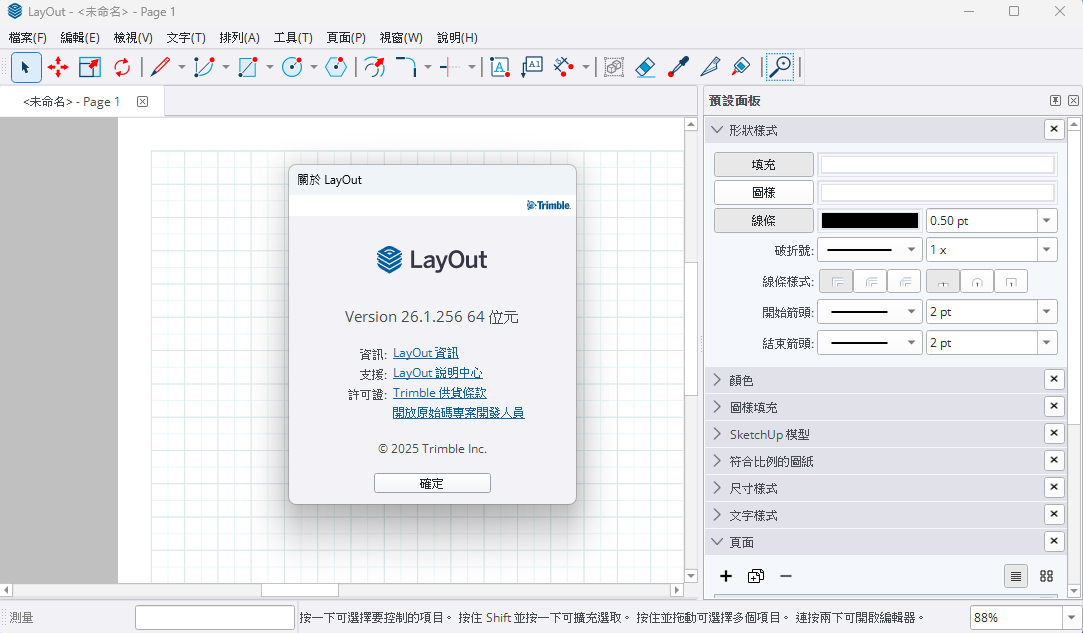Activate the Zoom magnifier tool
The height and width of the screenshot is (633, 1083).
click(x=779, y=67)
